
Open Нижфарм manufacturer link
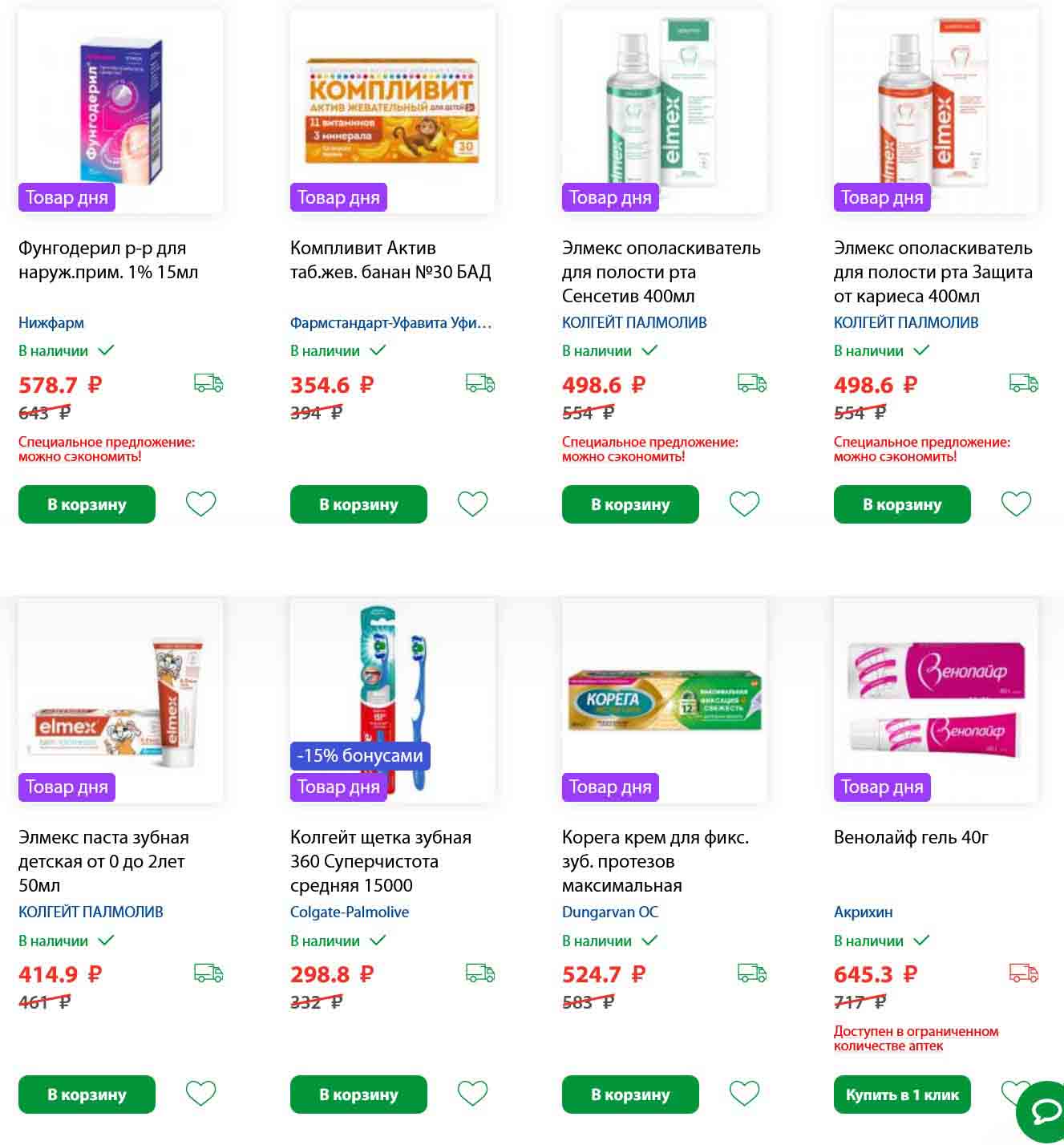tap(51, 323)
